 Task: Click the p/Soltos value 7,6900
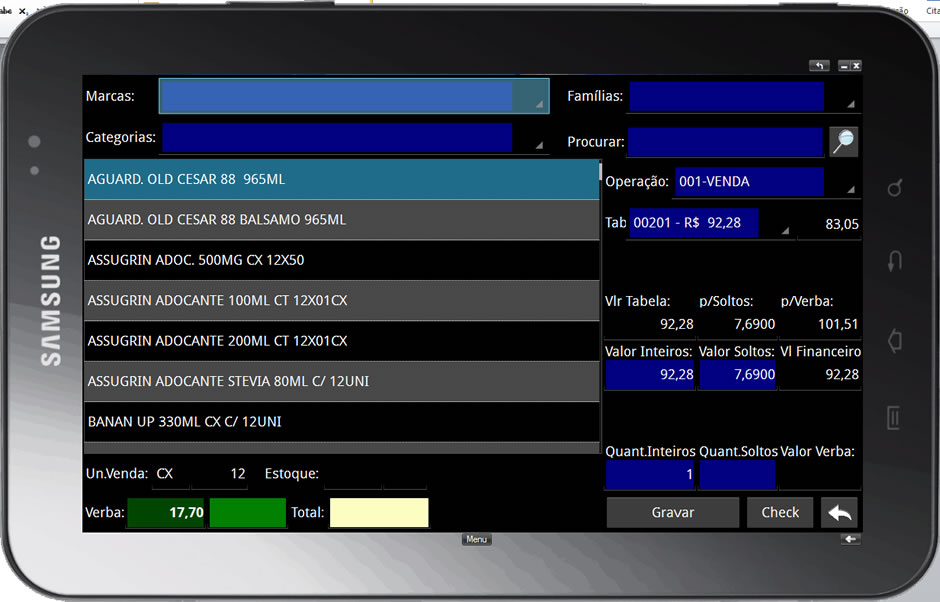click(754, 324)
